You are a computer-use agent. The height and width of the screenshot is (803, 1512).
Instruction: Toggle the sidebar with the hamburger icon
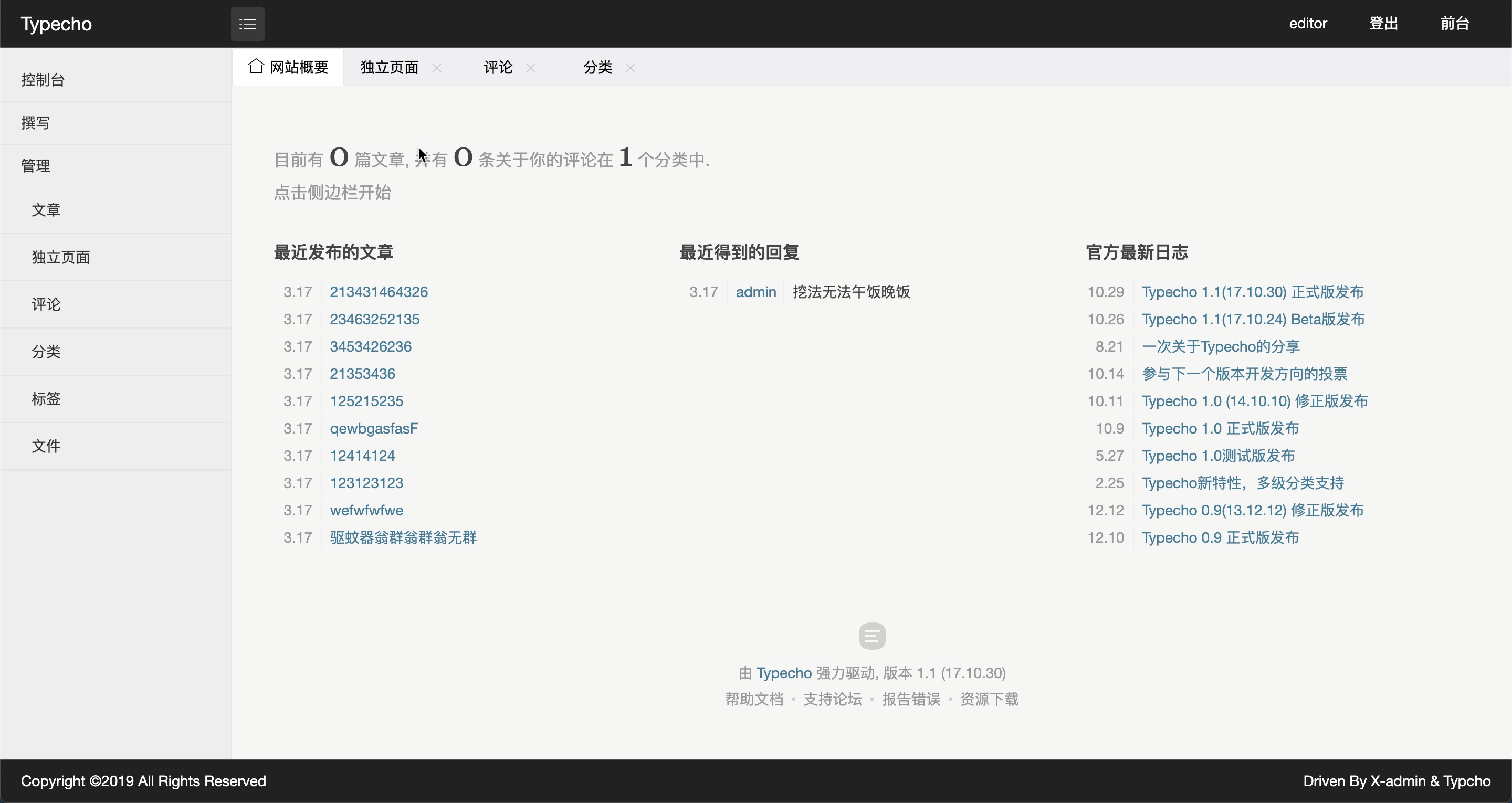(247, 24)
